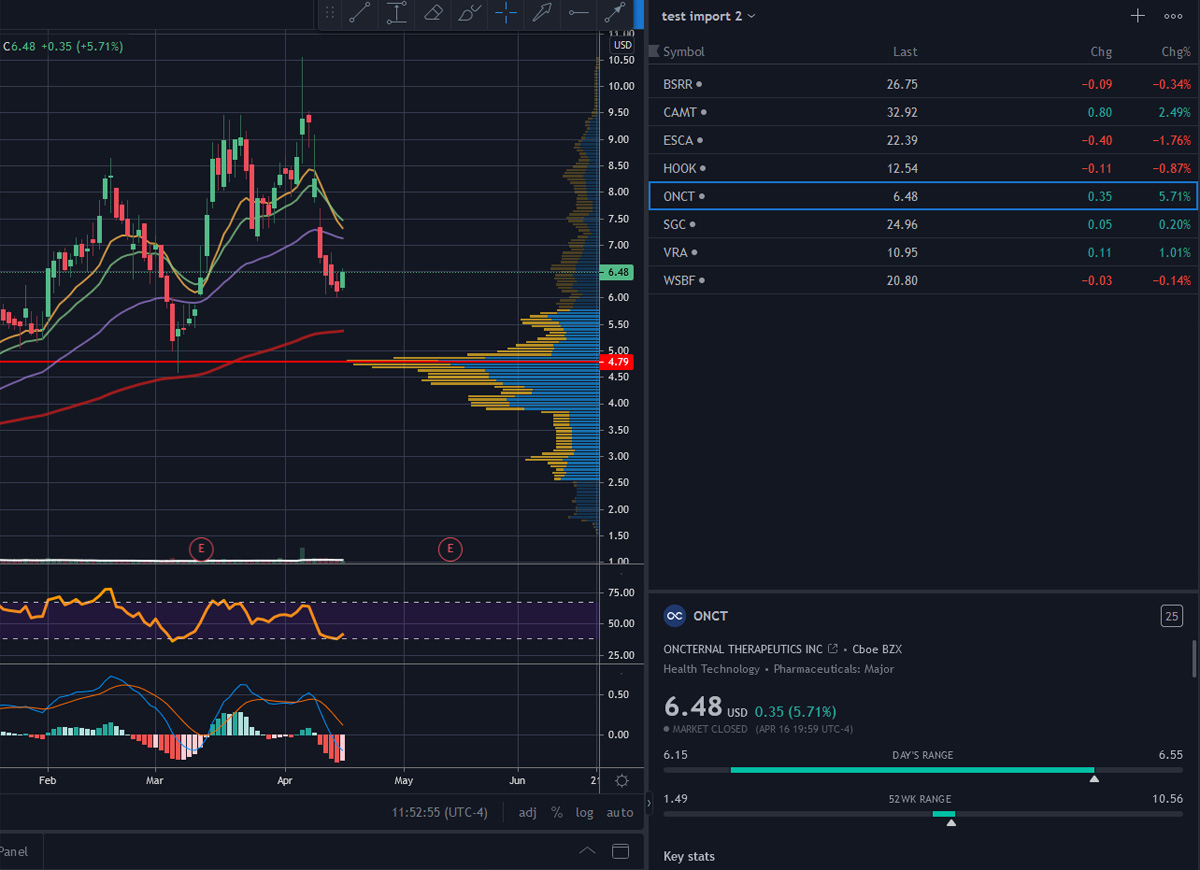This screenshot has width=1200, height=870.
Task: Click plus icon to add symbol to watchlist
Action: point(1137,16)
